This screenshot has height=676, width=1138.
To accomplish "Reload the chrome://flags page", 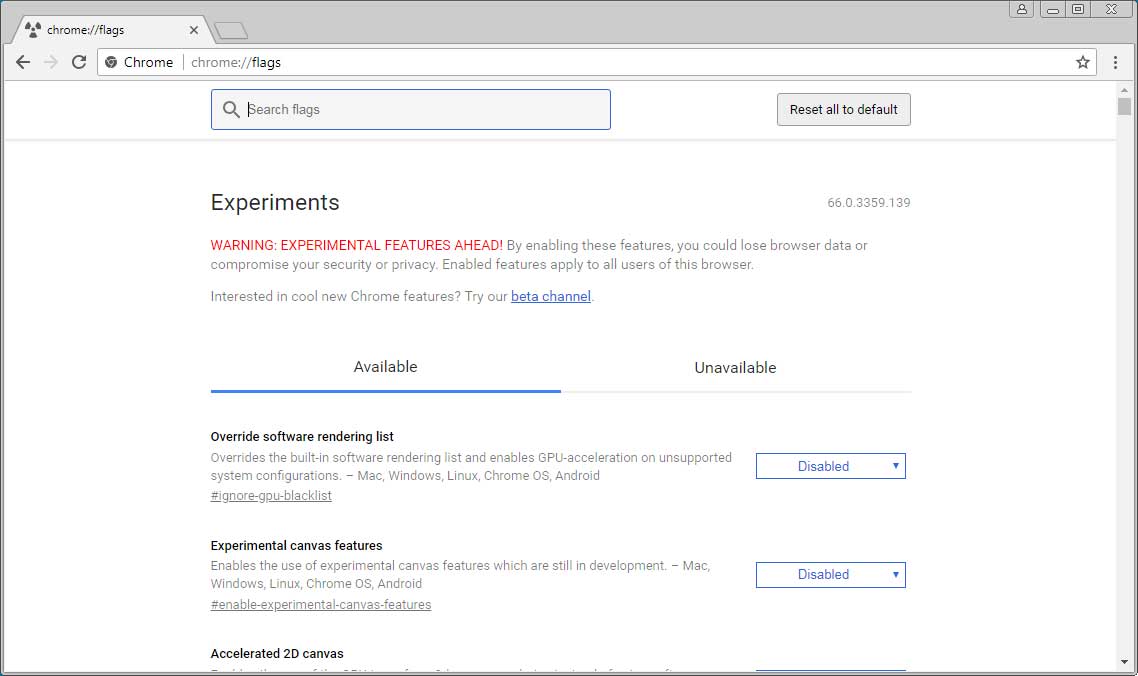I will [79, 62].
